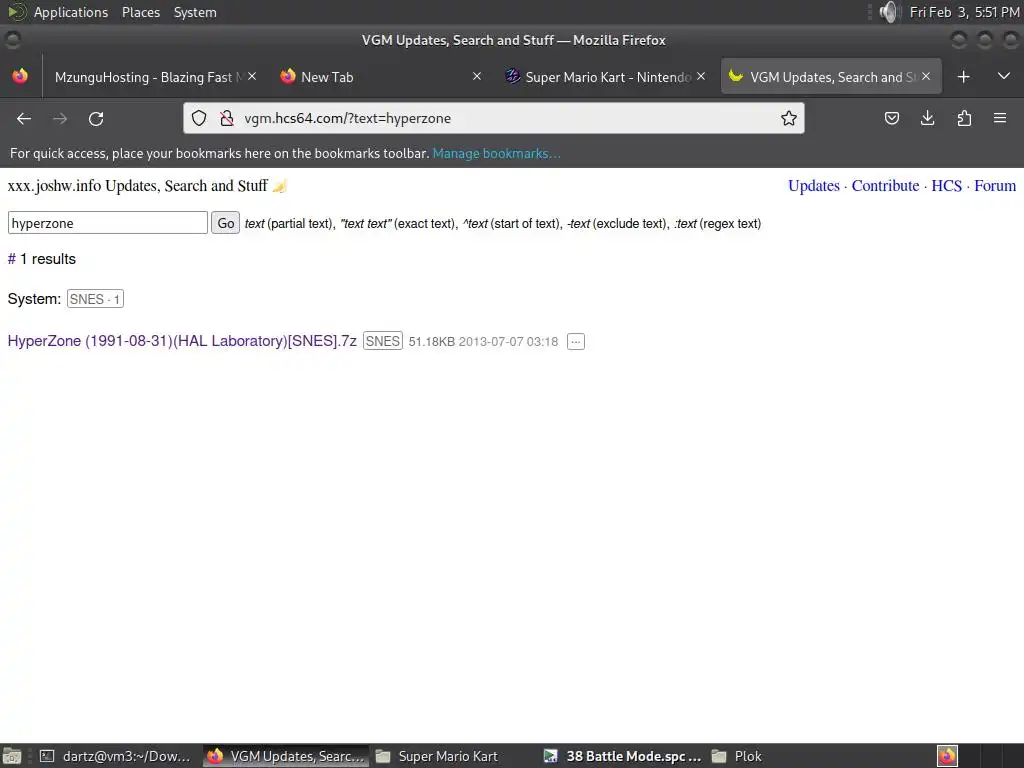Click the forward navigation arrow
This screenshot has width=1024, height=768.
pos(60,119)
